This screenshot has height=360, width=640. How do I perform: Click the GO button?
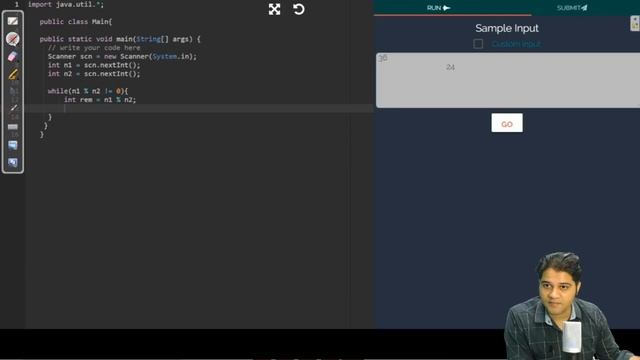507,123
